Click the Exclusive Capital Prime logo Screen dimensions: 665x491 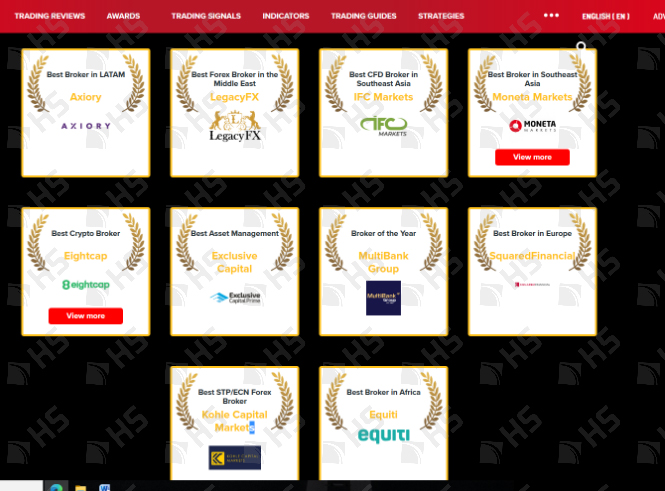coord(235,297)
